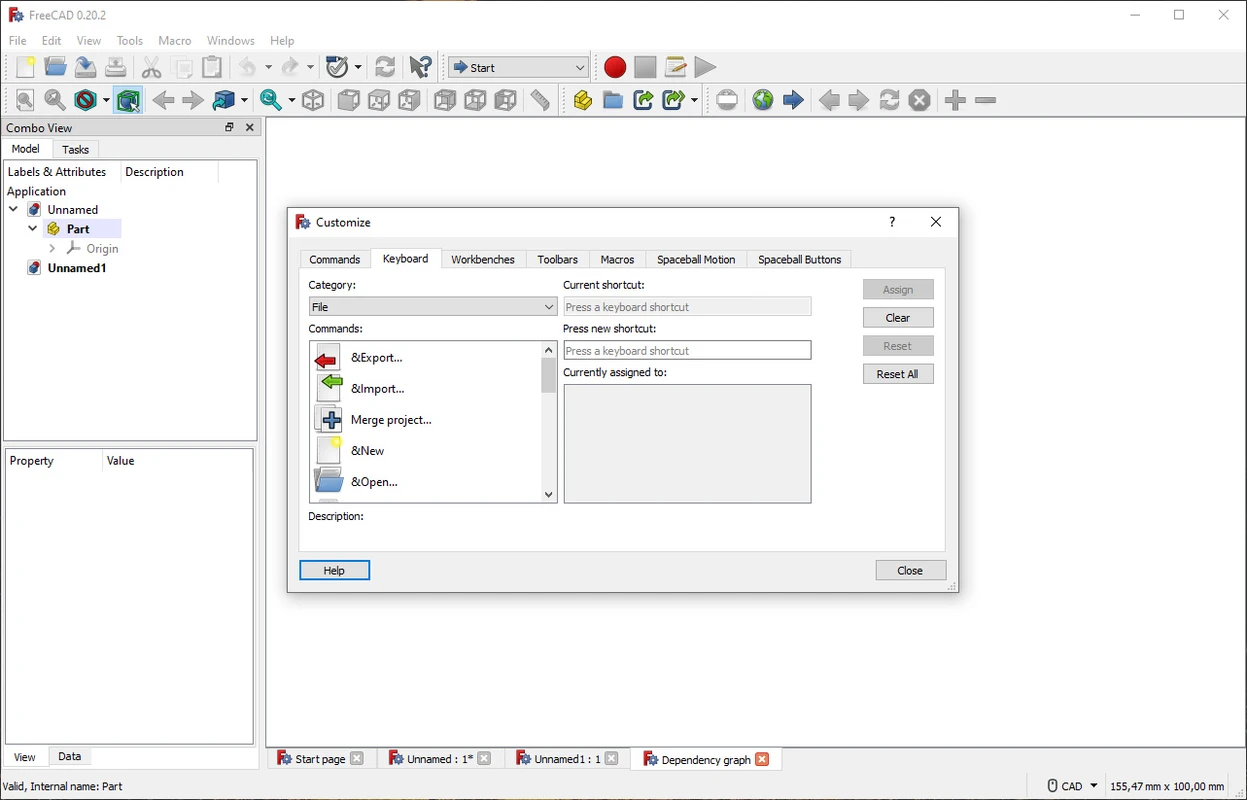Screen dimensions: 1247x800
Task: Switch to the Toolbars tab
Action: click(x=558, y=259)
